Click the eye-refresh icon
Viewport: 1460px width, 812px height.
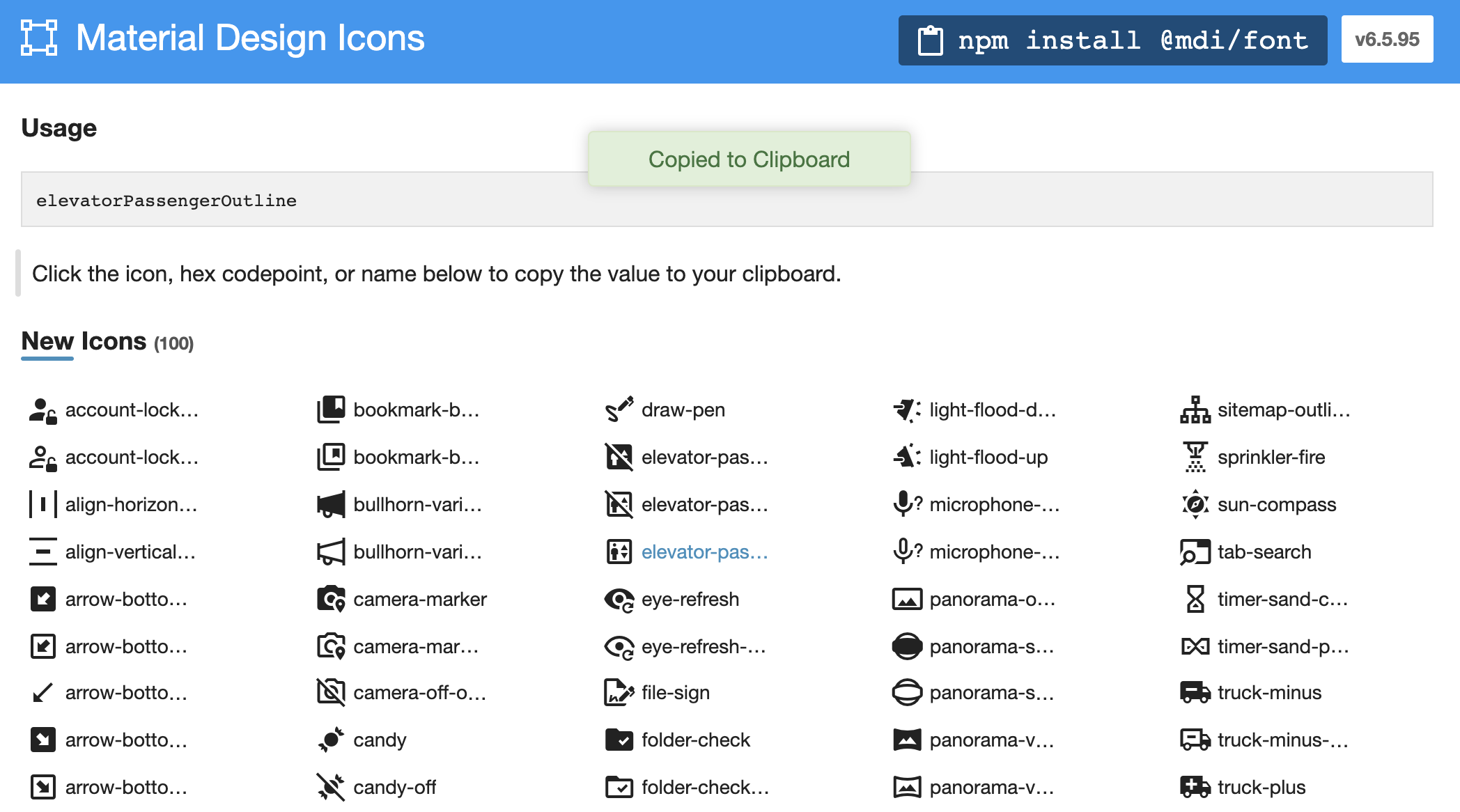tap(618, 599)
